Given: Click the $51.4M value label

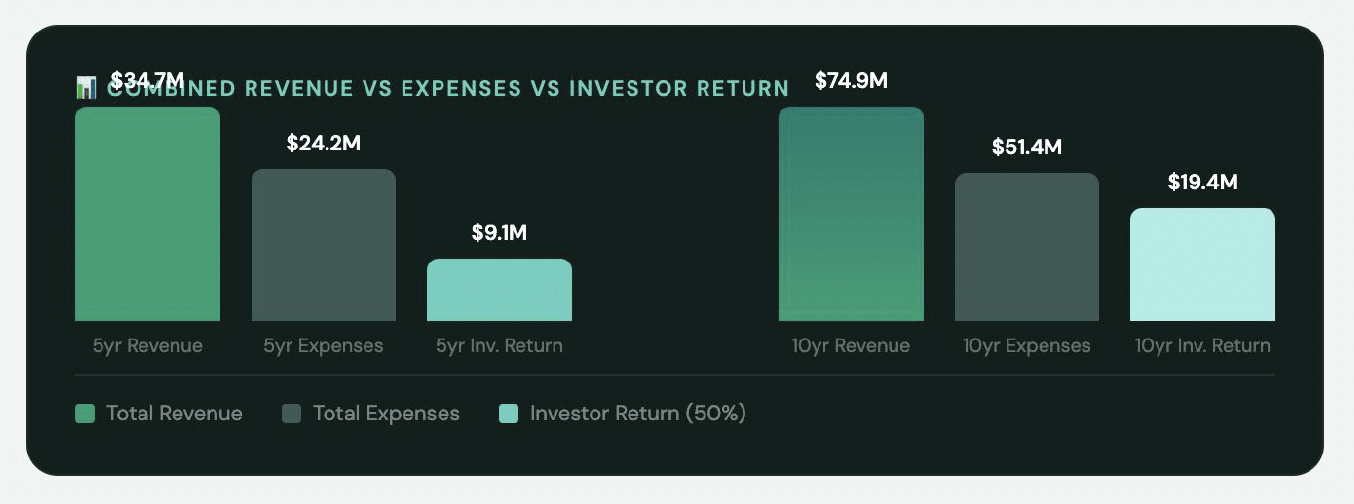Looking at the screenshot, I should pyautogui.click(x=1026, y=147).
